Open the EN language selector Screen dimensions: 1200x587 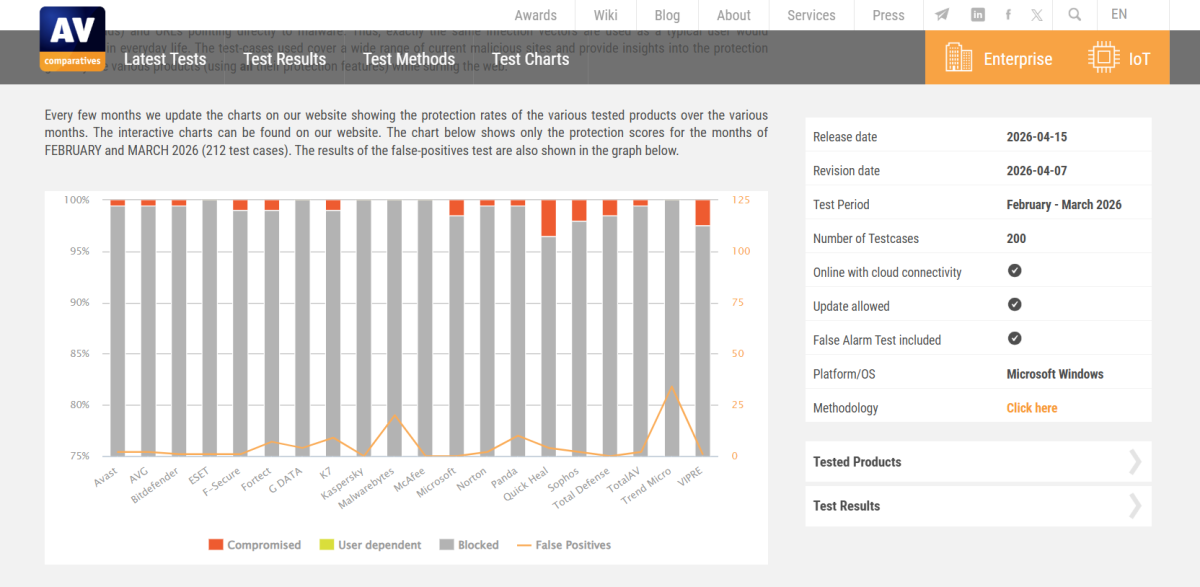[x=1118, y=15]
